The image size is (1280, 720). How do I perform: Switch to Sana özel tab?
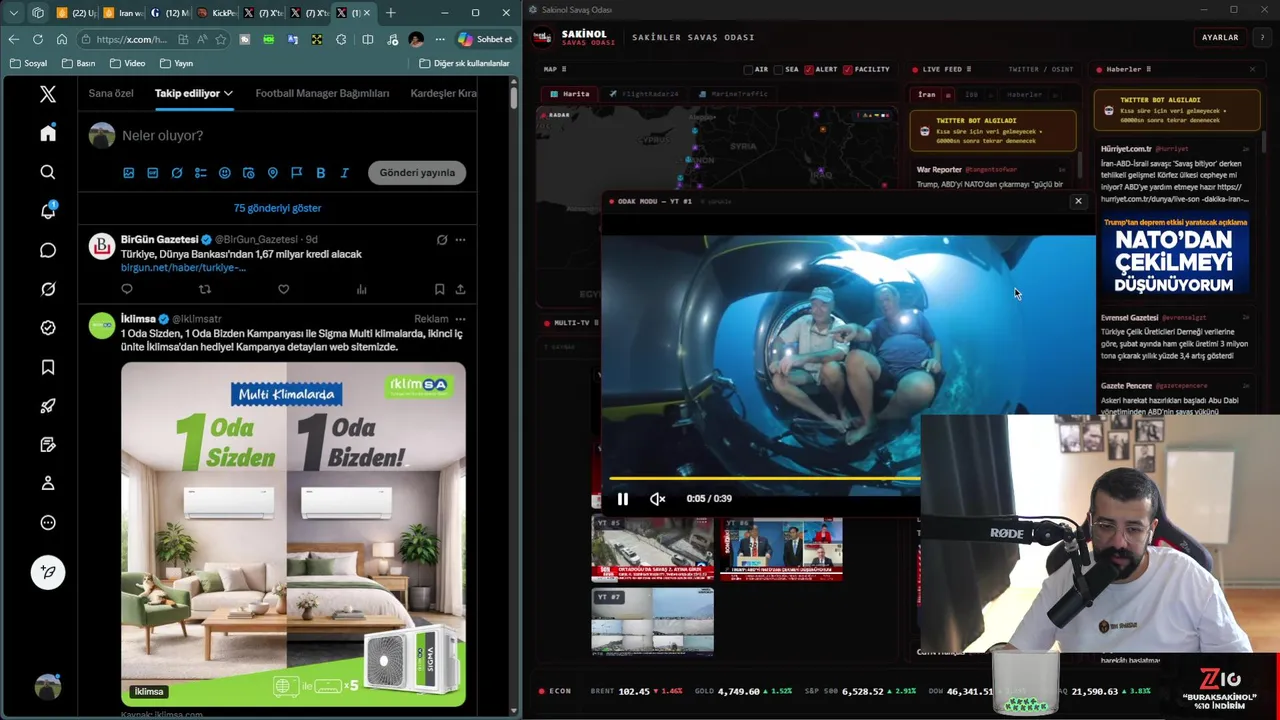[111, 93]
